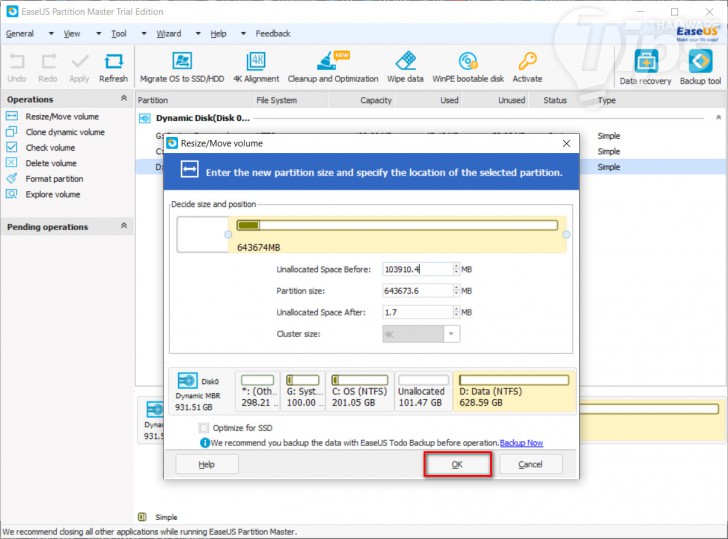Collapse the Dynamic Disk group
The image size is (728, 539).
pos(718,117)
